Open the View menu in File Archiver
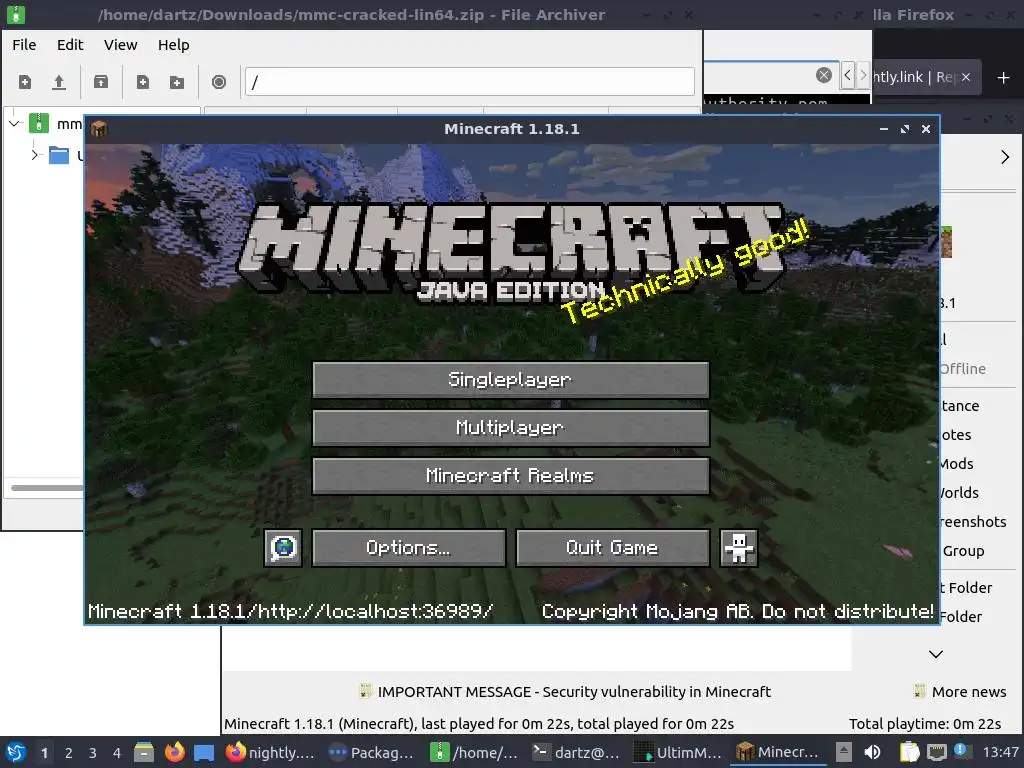 coord(120,44)
